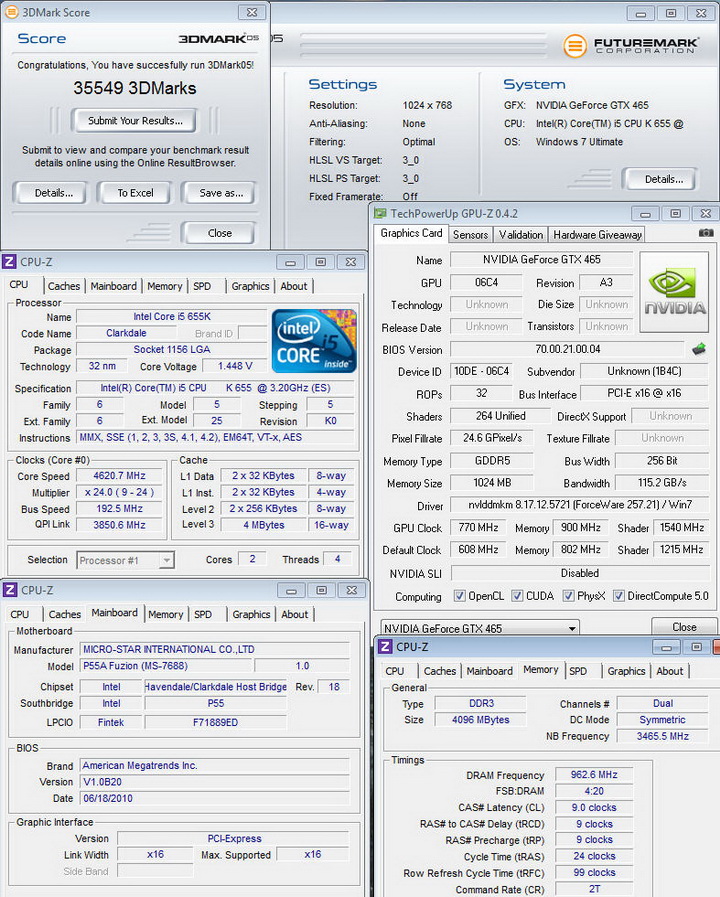The width and height of the screenshot is (720, 897).
Task: Click the BIOS save chip icon in GPU-Z
Action: tap(699, 349)
